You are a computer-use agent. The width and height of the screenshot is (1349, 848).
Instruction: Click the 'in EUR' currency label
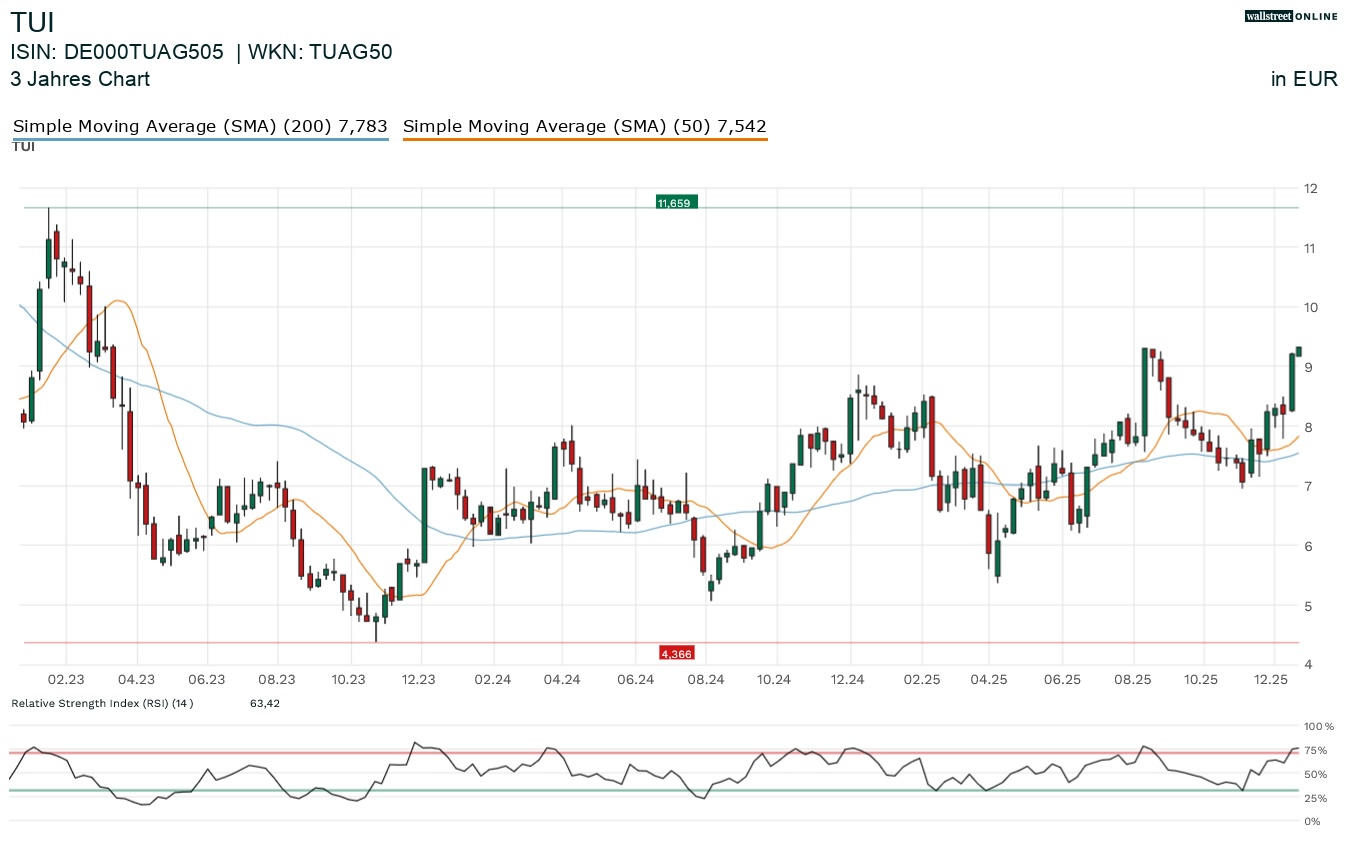[1304, 79]
